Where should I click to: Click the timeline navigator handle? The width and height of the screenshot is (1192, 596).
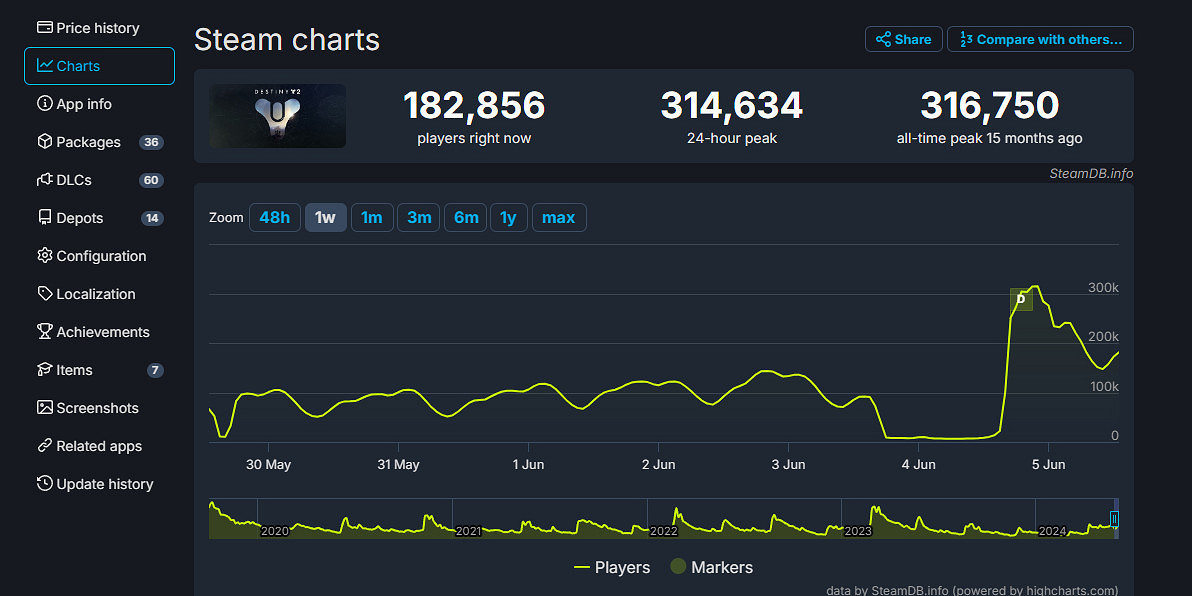1112,518
